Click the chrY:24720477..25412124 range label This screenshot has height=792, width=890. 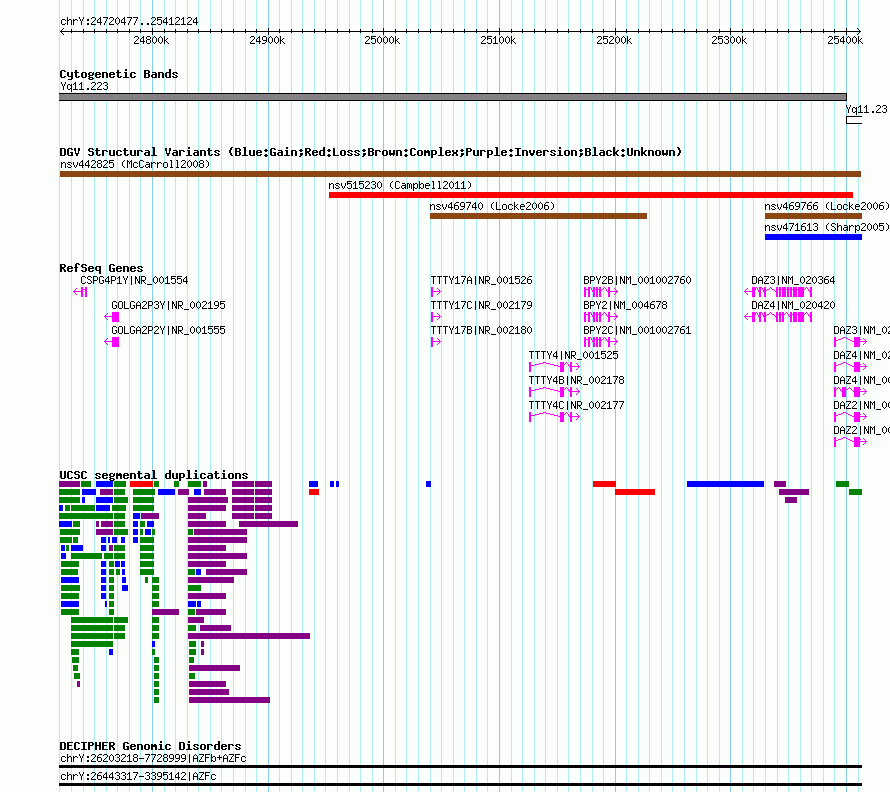point(129,22)
